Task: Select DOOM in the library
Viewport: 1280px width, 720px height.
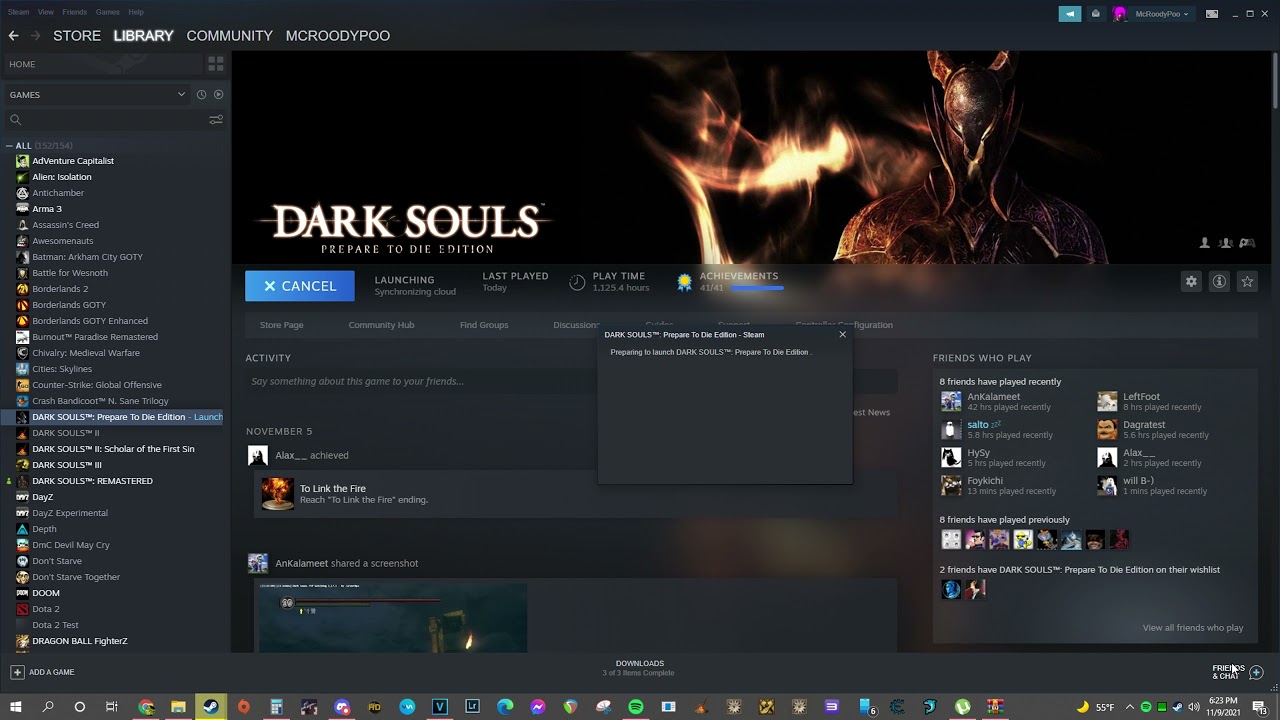Action: 46,593
